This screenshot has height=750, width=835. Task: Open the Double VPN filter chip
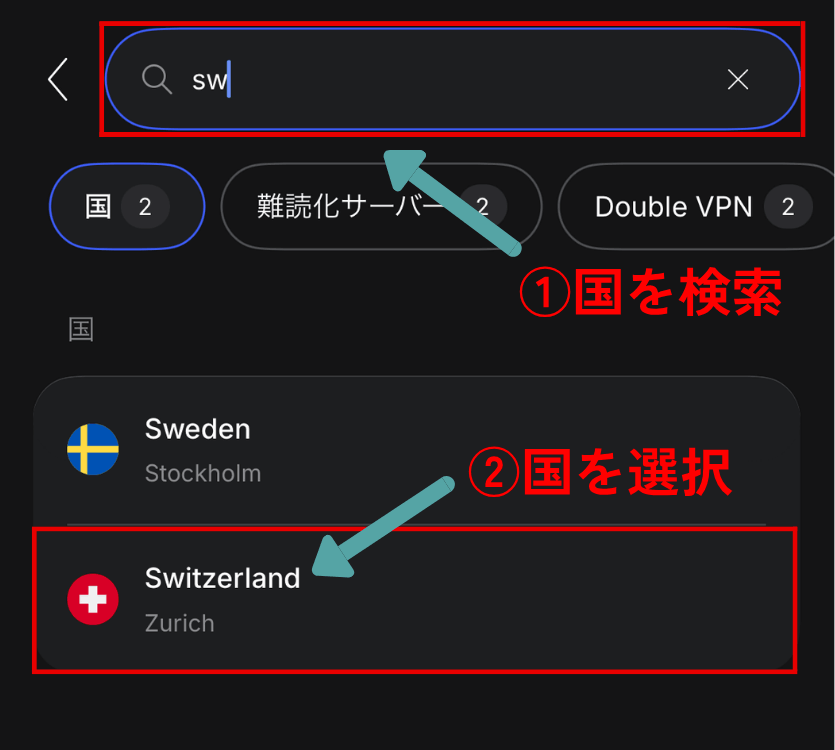697,206
